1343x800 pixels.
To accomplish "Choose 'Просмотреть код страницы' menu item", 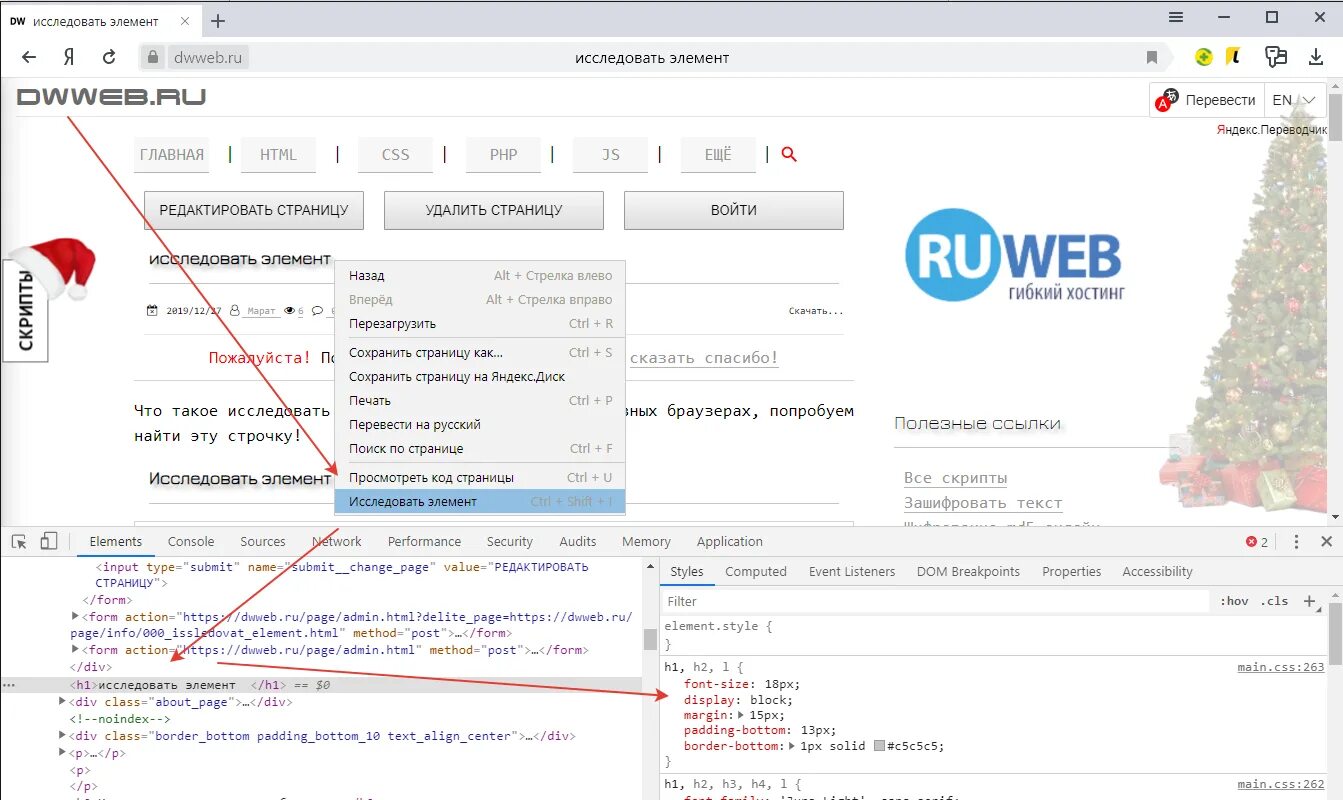I will coord(480,477).
